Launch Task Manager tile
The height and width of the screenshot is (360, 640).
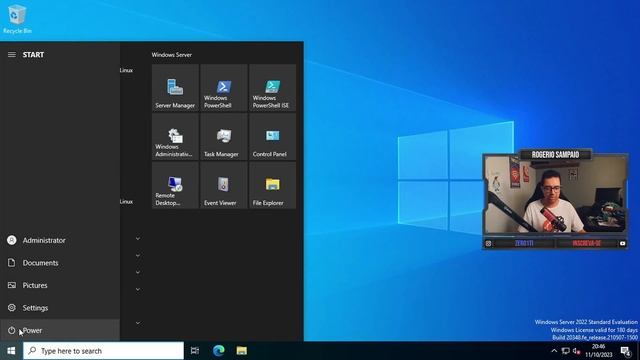[224, 136]
